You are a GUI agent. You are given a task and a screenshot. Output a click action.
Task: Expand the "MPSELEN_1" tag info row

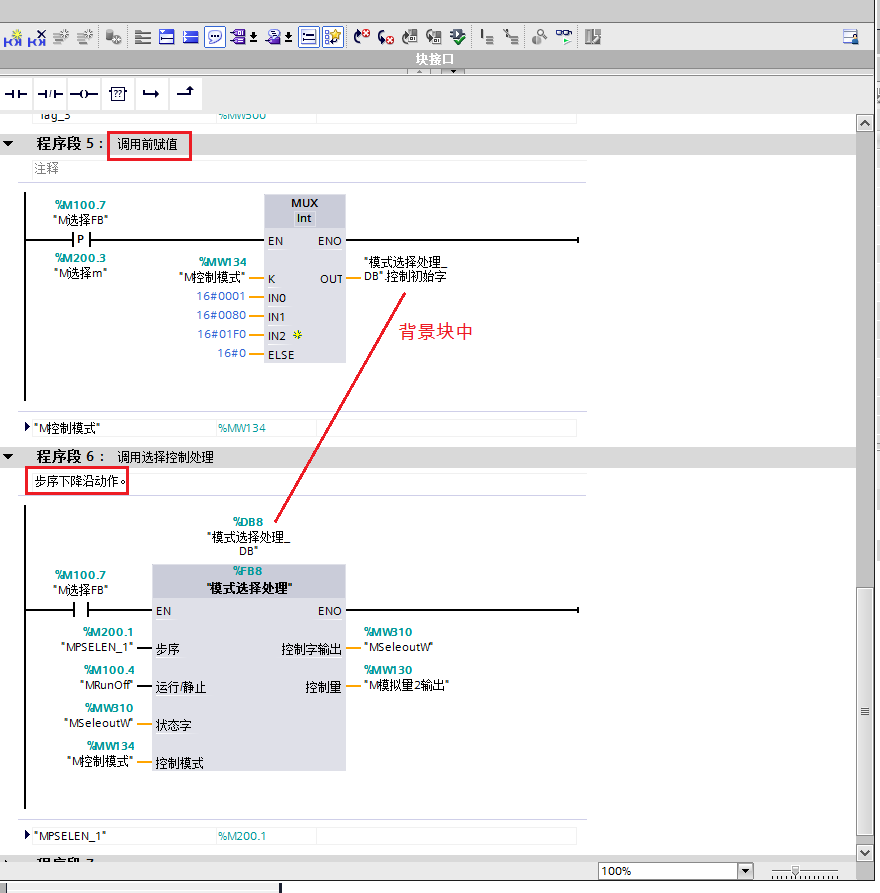[x=27, y=834]
